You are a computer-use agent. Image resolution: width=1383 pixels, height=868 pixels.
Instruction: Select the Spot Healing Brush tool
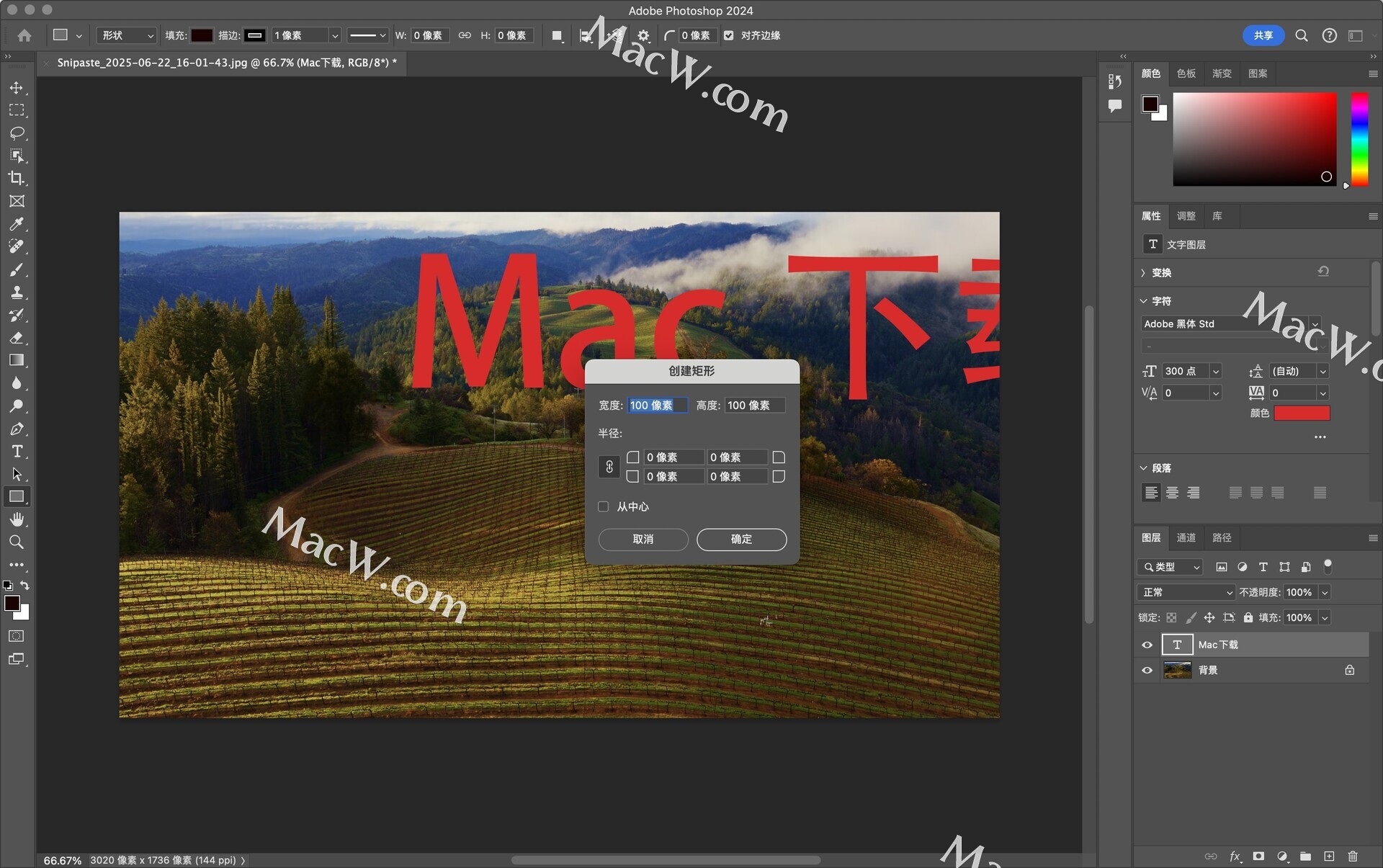tap(17, 246)
